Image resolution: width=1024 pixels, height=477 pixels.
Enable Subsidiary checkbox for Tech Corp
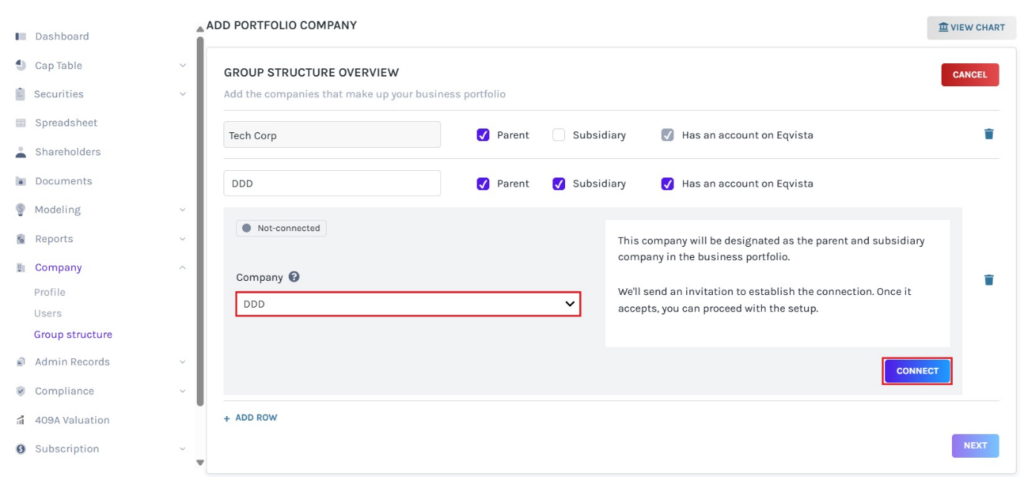(559, 135)
